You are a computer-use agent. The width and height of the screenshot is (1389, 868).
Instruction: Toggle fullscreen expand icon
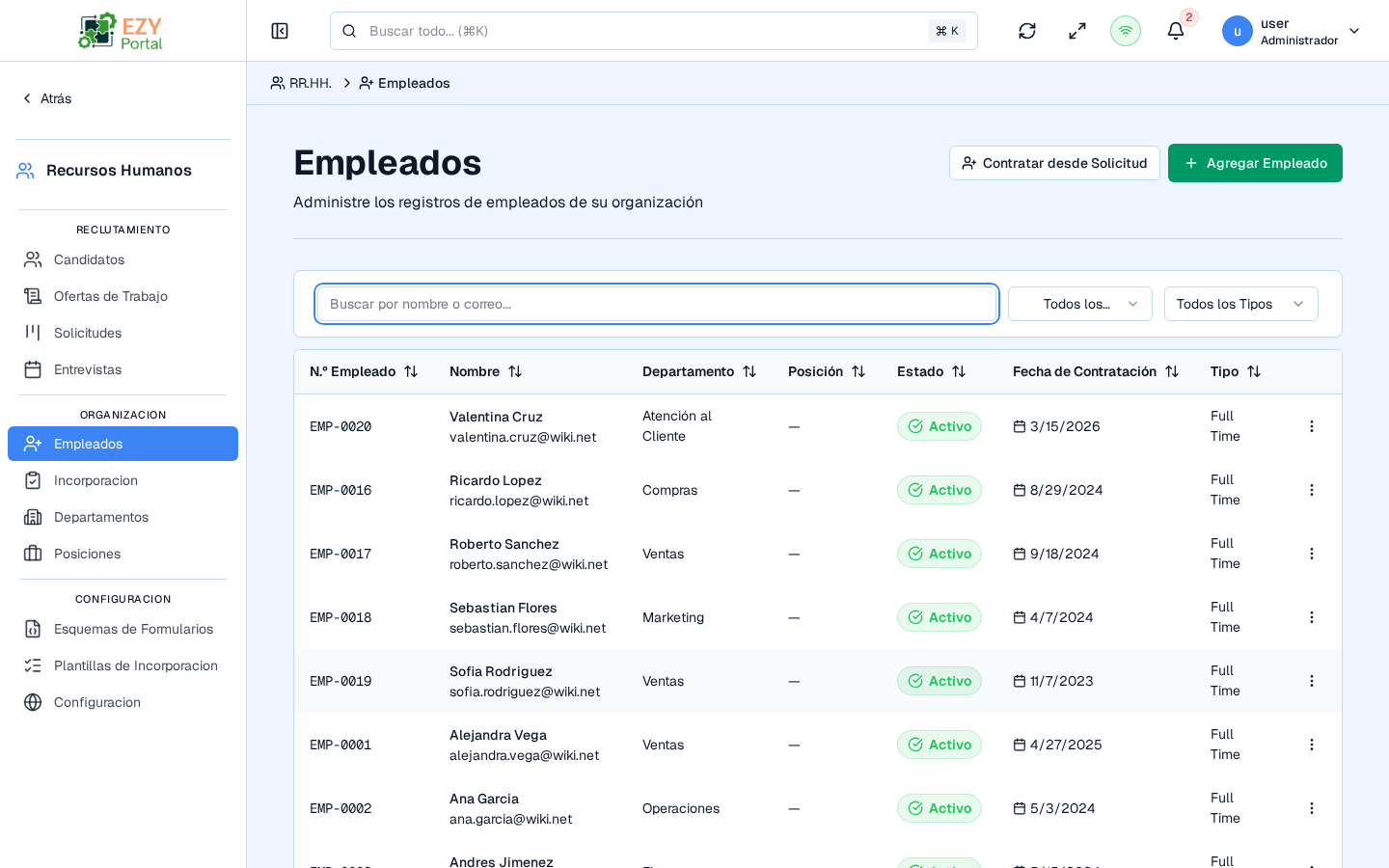coord(1077,31)
